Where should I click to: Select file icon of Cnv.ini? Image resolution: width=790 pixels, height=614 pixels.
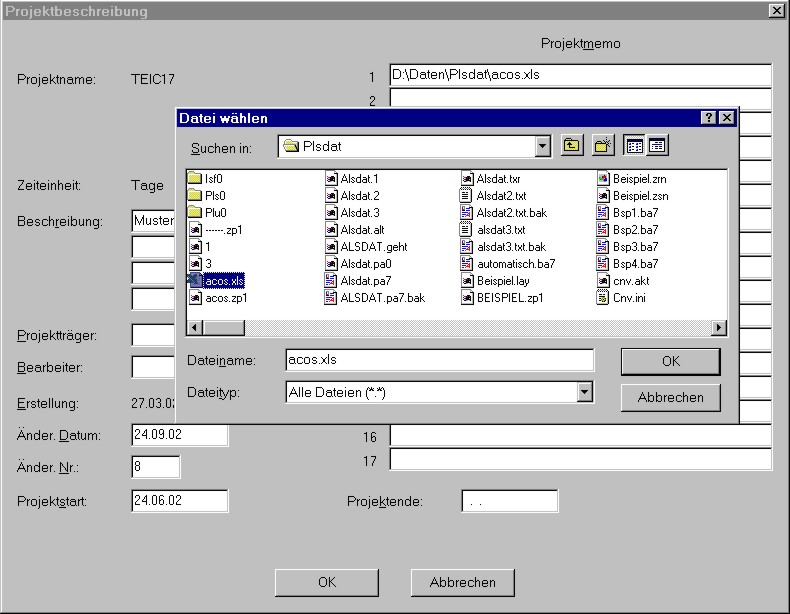coord(603,298)
